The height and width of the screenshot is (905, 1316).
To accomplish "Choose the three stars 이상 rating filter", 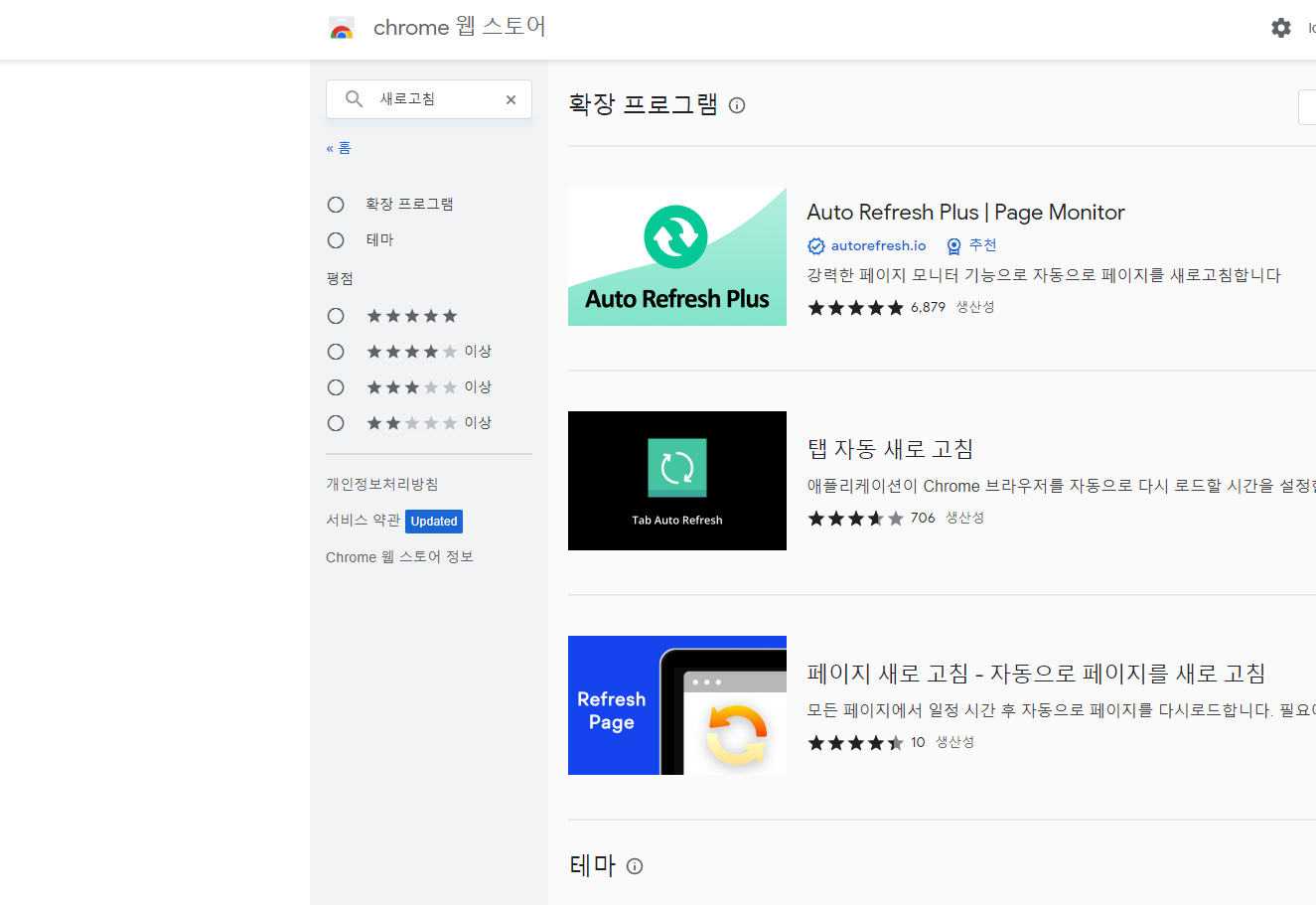I will [336, 387].
